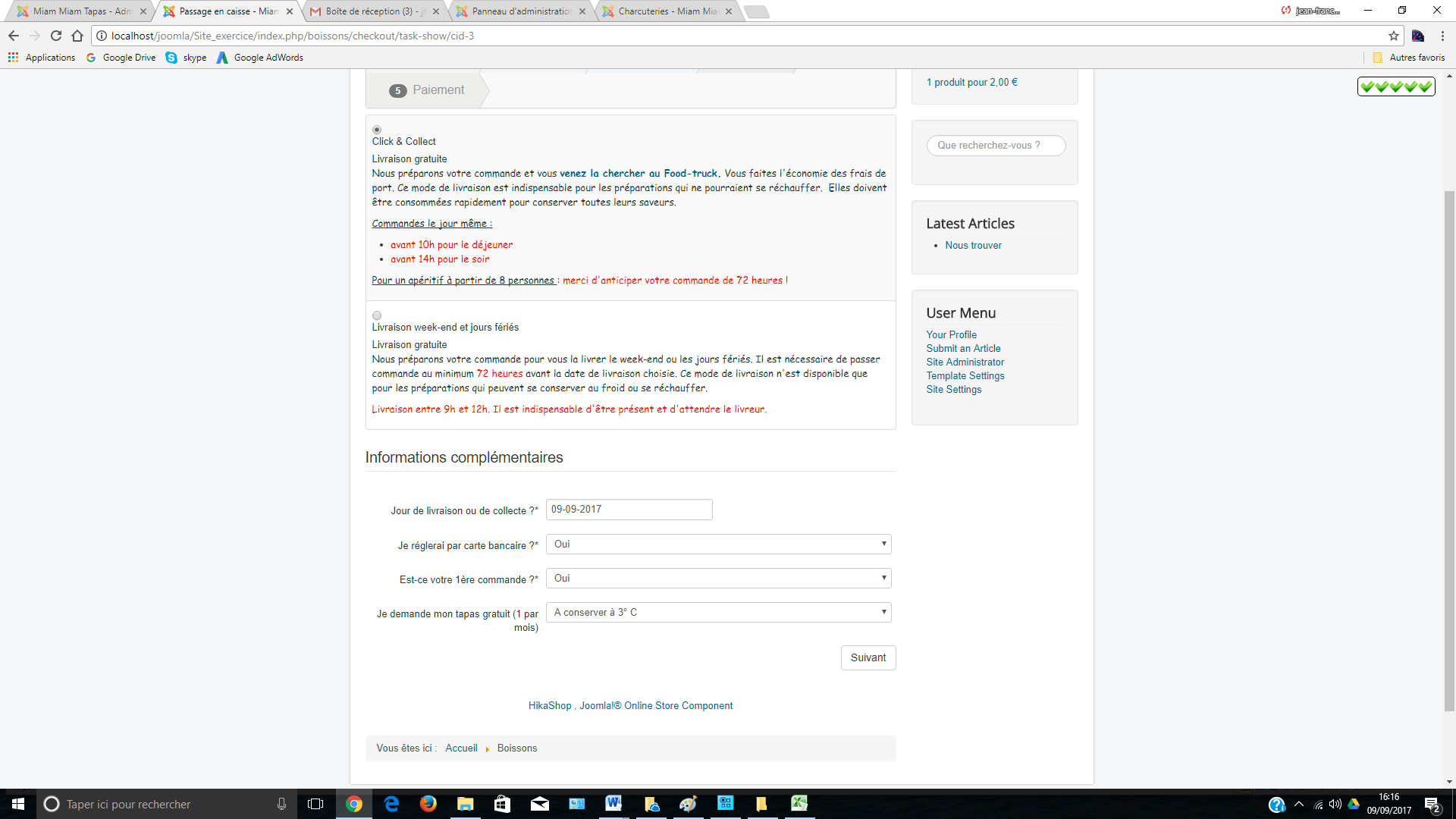
Task: Open Firefox from the taskbar
Action: tap(428, 804)
